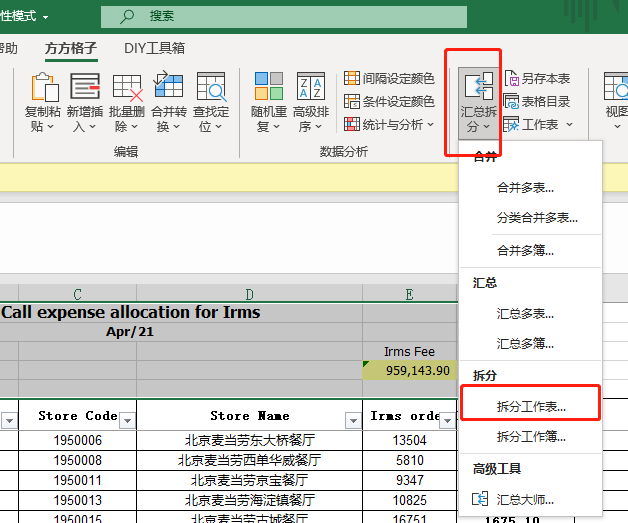
Task: Expand the 合并转换 dropdown arrow
Action: [x=176, y=127]
